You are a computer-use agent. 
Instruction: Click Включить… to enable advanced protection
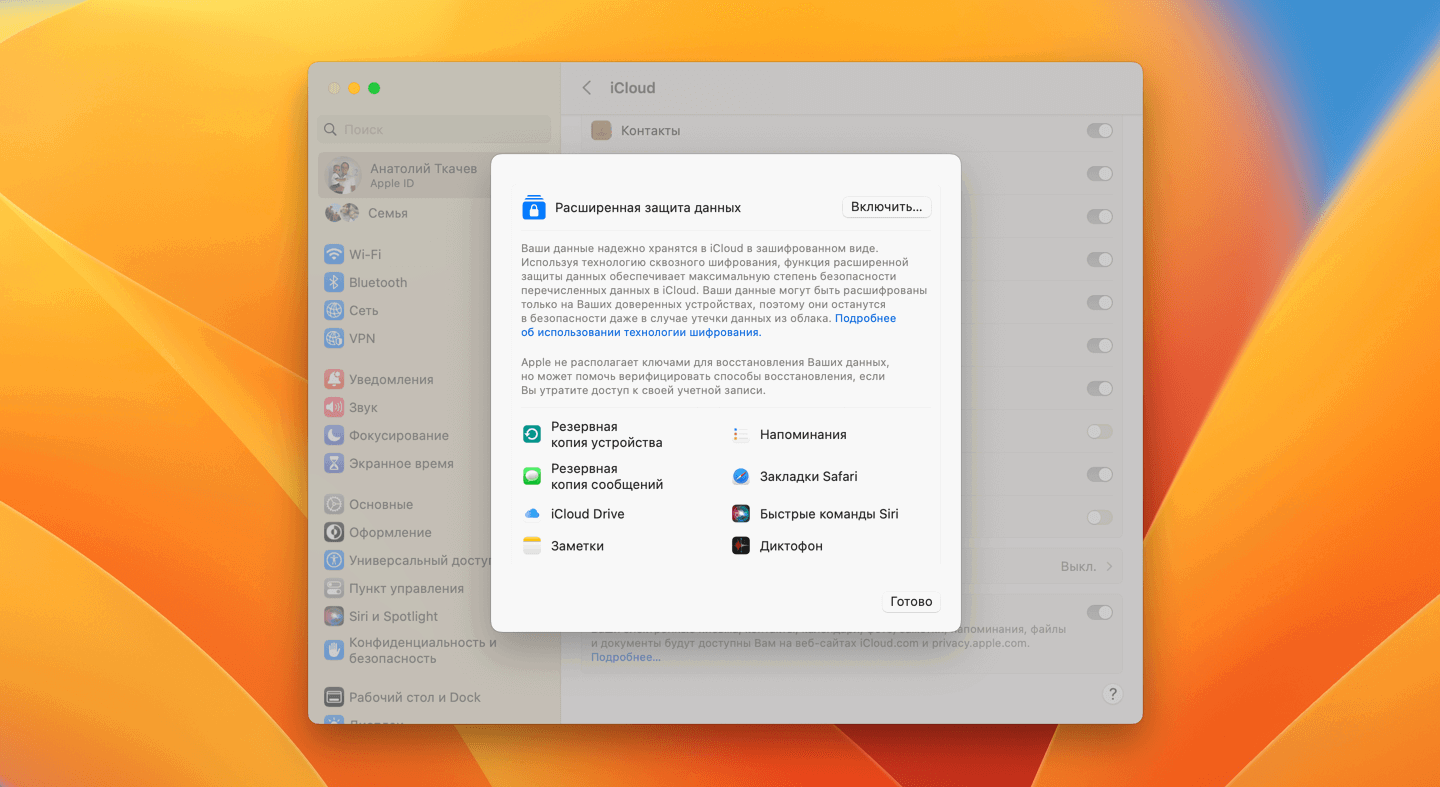[887, 207]
